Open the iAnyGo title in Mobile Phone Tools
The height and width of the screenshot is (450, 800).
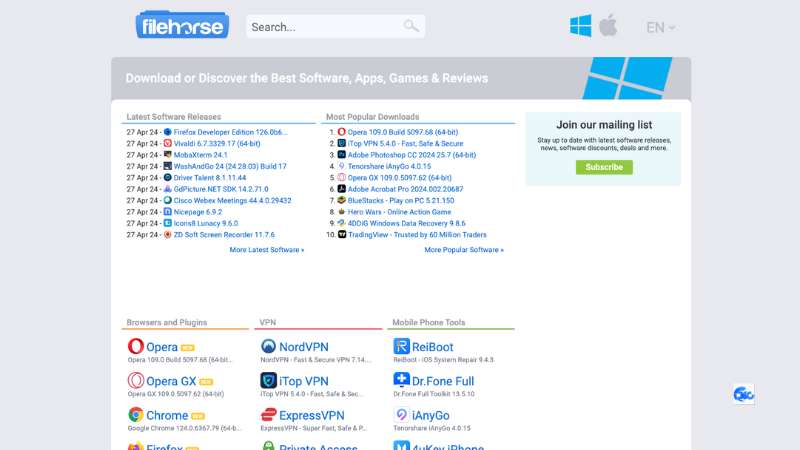point(431,415)
